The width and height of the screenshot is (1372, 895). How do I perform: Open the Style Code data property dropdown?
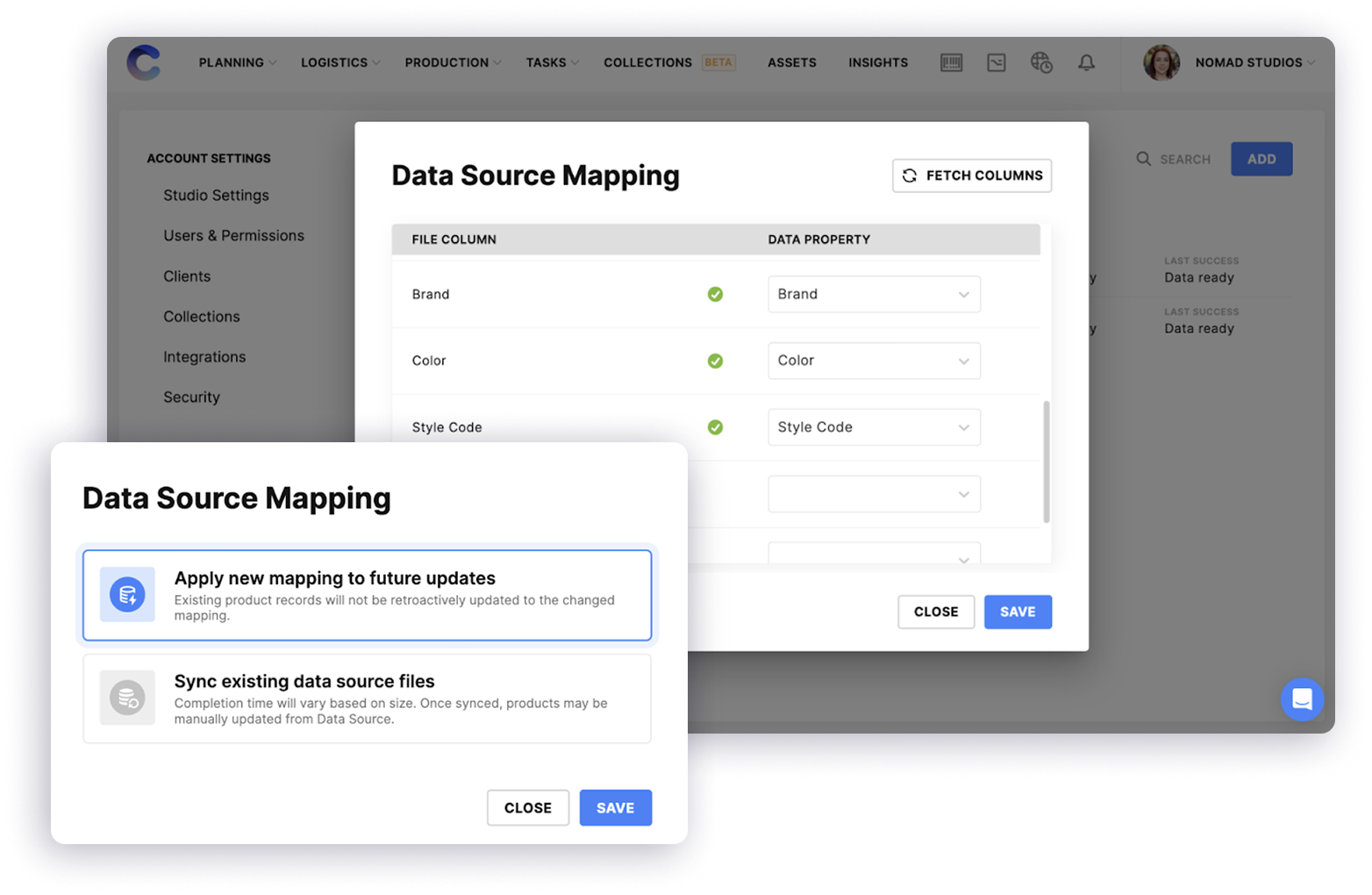point(875,427)
